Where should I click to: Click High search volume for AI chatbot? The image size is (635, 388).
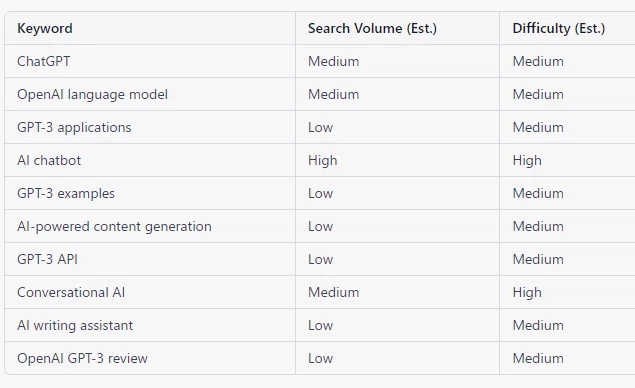(x=322, y=160)
